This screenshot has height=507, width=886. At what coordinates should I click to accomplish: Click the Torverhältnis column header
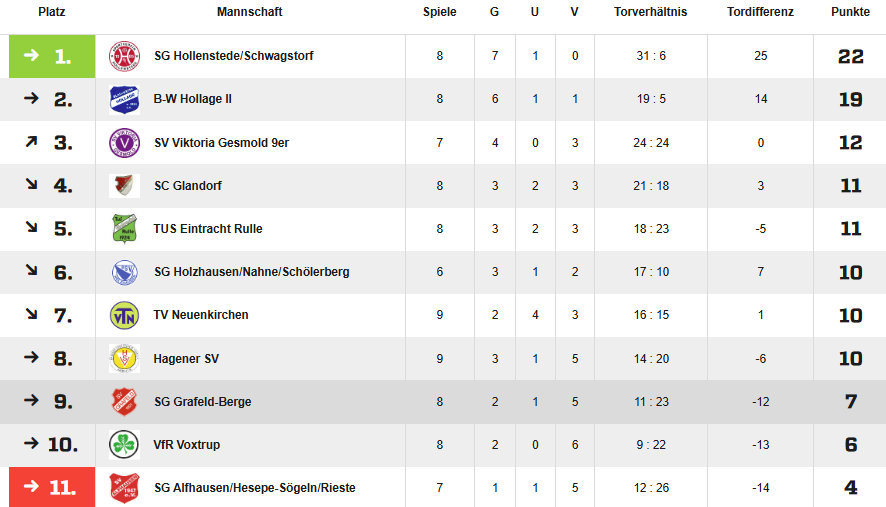click(651, 12)
